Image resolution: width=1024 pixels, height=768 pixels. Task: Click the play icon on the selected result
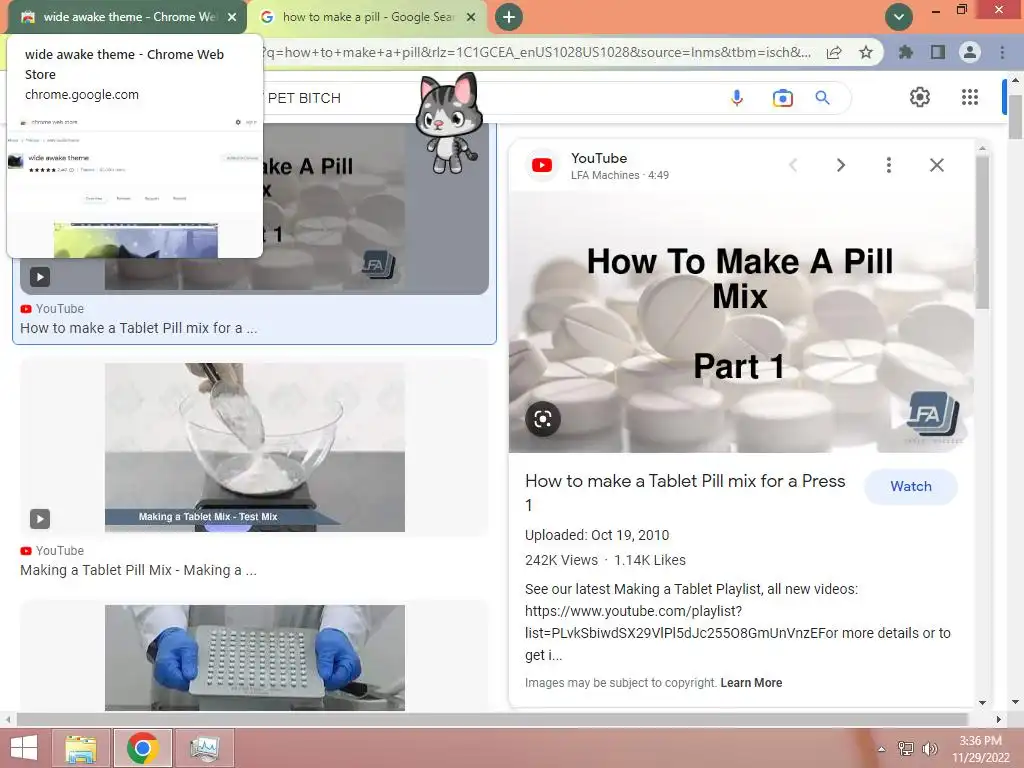pyautogui.click(x=40, y=277)
